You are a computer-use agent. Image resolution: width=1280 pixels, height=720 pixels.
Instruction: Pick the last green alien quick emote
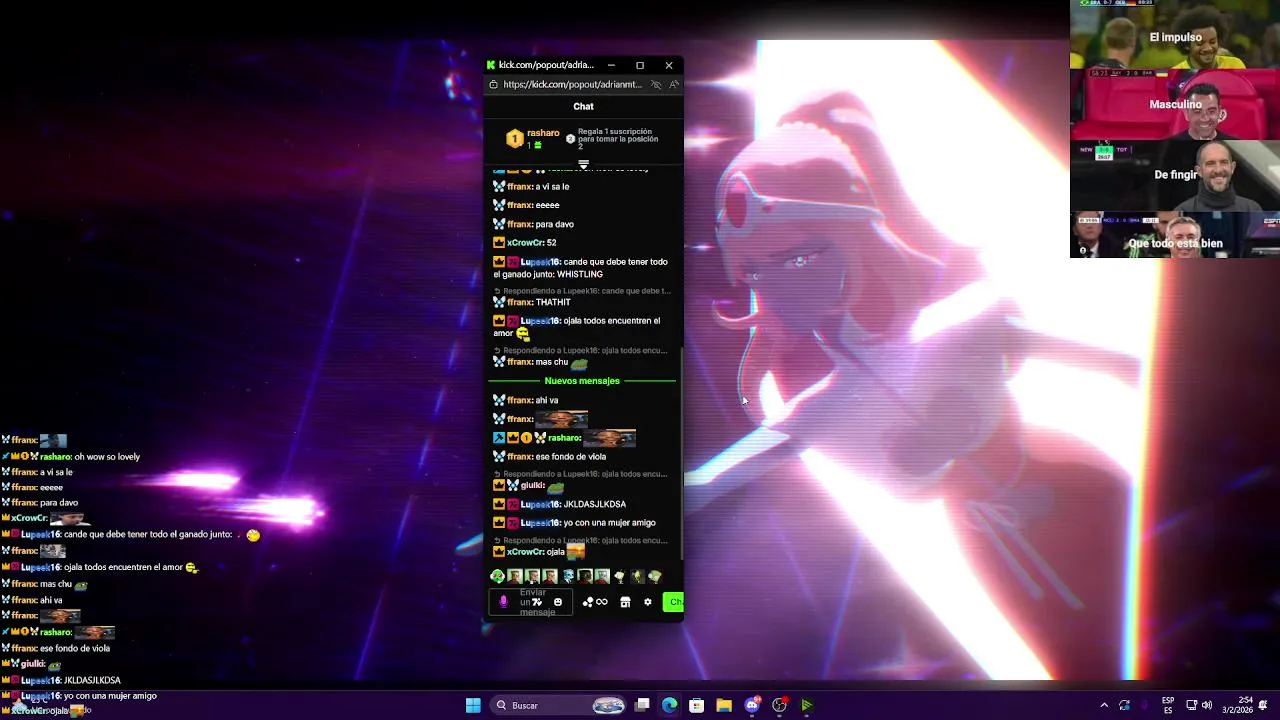coord(655,576)
